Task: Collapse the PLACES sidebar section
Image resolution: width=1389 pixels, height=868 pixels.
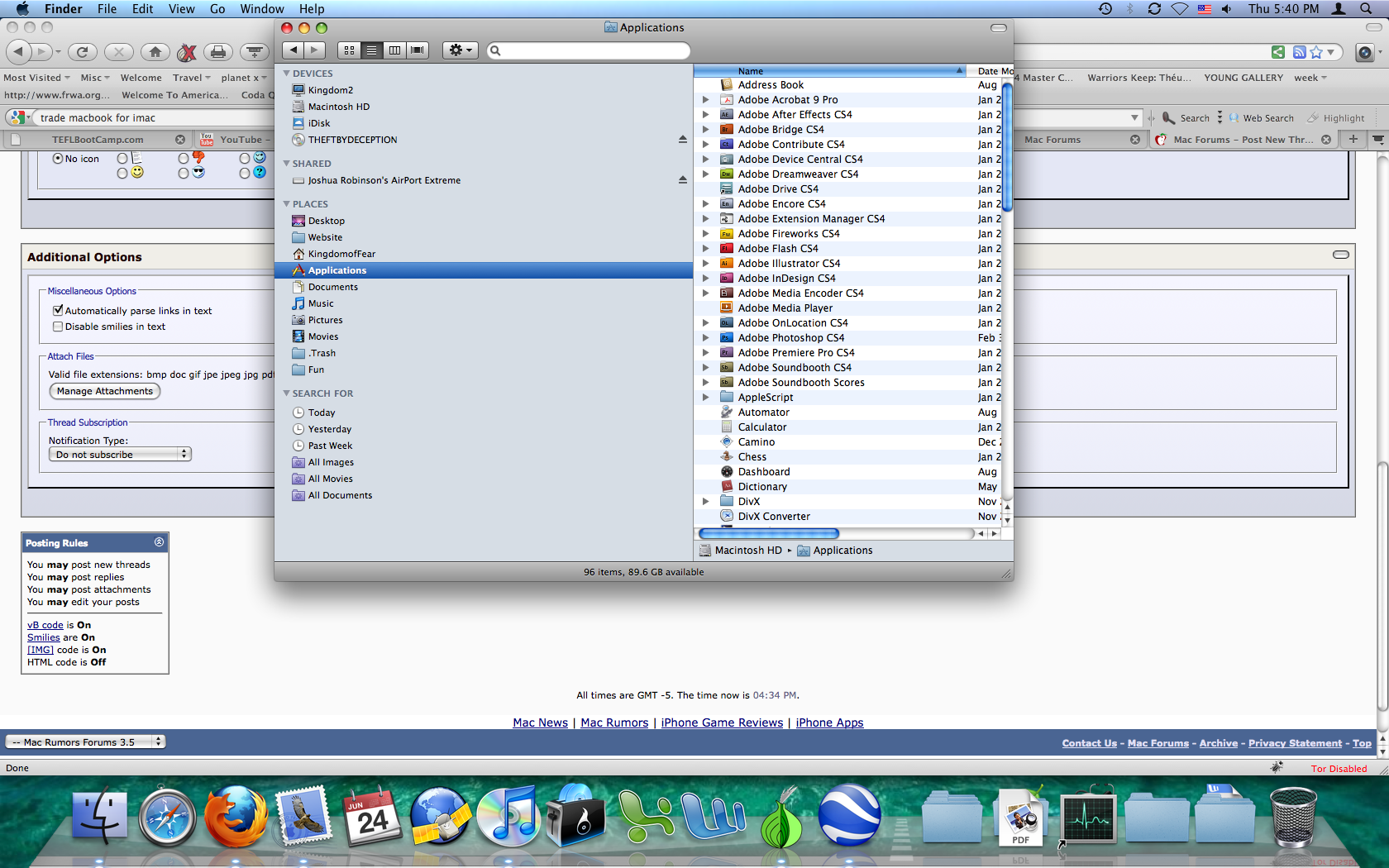Action: [x=287, y=204]
